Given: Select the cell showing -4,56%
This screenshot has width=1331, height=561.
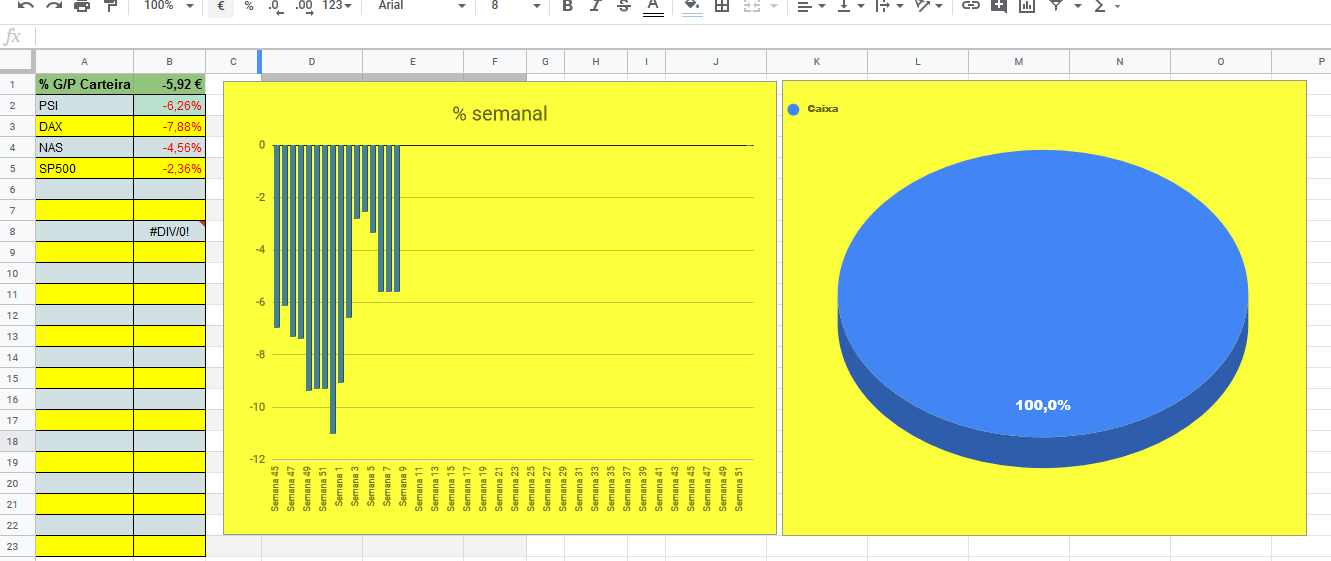Looking at the screenshot, I should click(x=169, y=147).
